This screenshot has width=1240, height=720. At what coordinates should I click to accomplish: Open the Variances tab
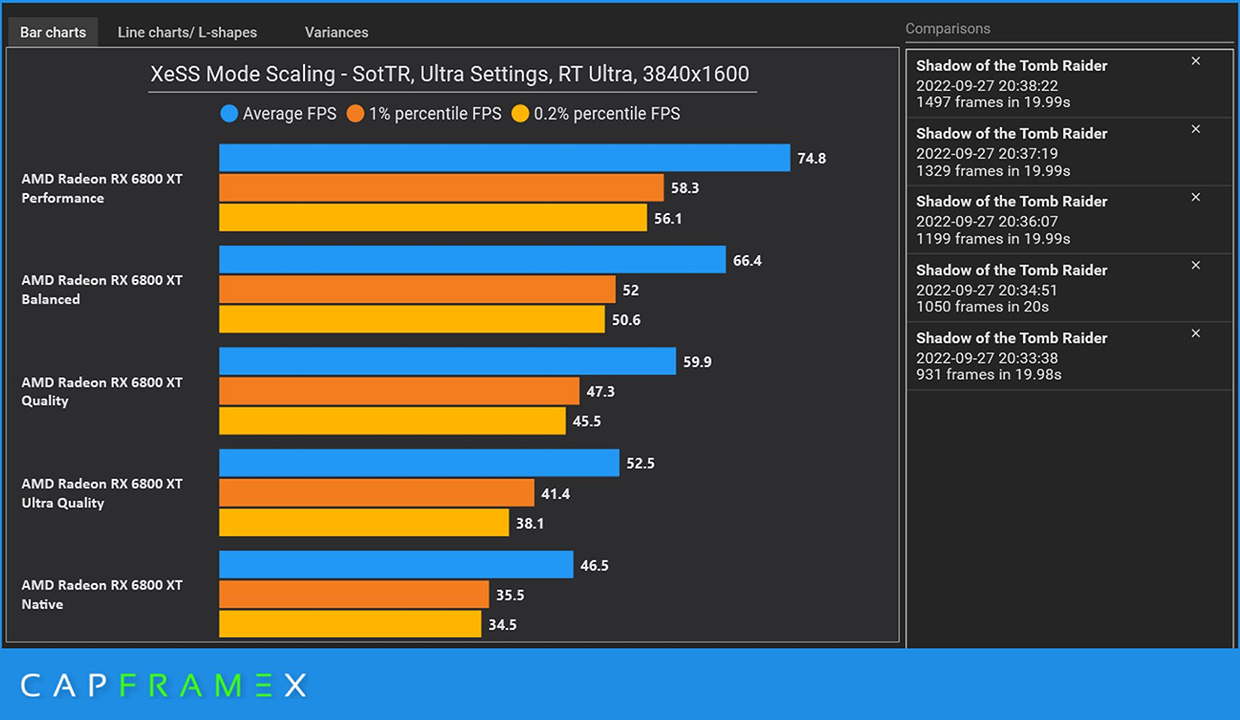(x=336, y=32)
